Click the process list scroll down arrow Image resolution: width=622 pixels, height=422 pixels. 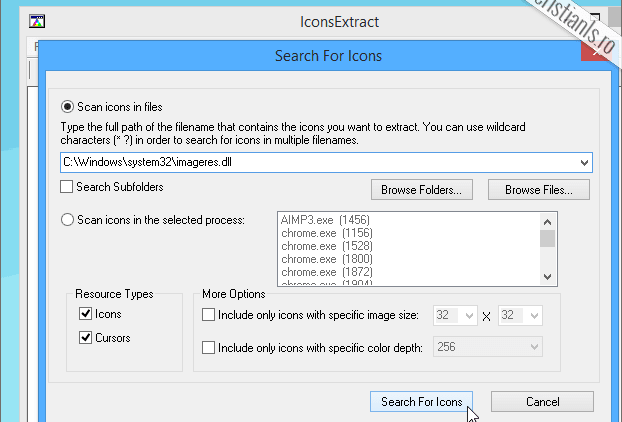(547, 277)
